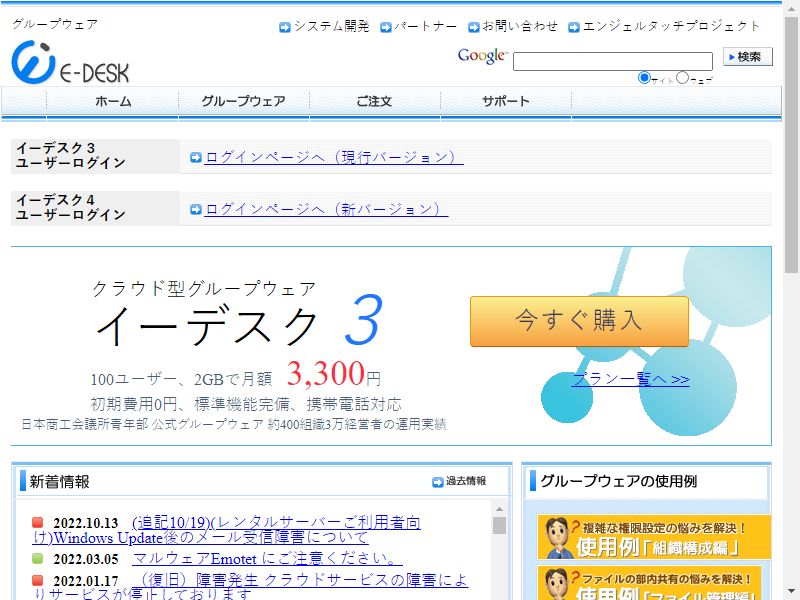Click the クラウド型グループウェア banner text

pos(204,289)
